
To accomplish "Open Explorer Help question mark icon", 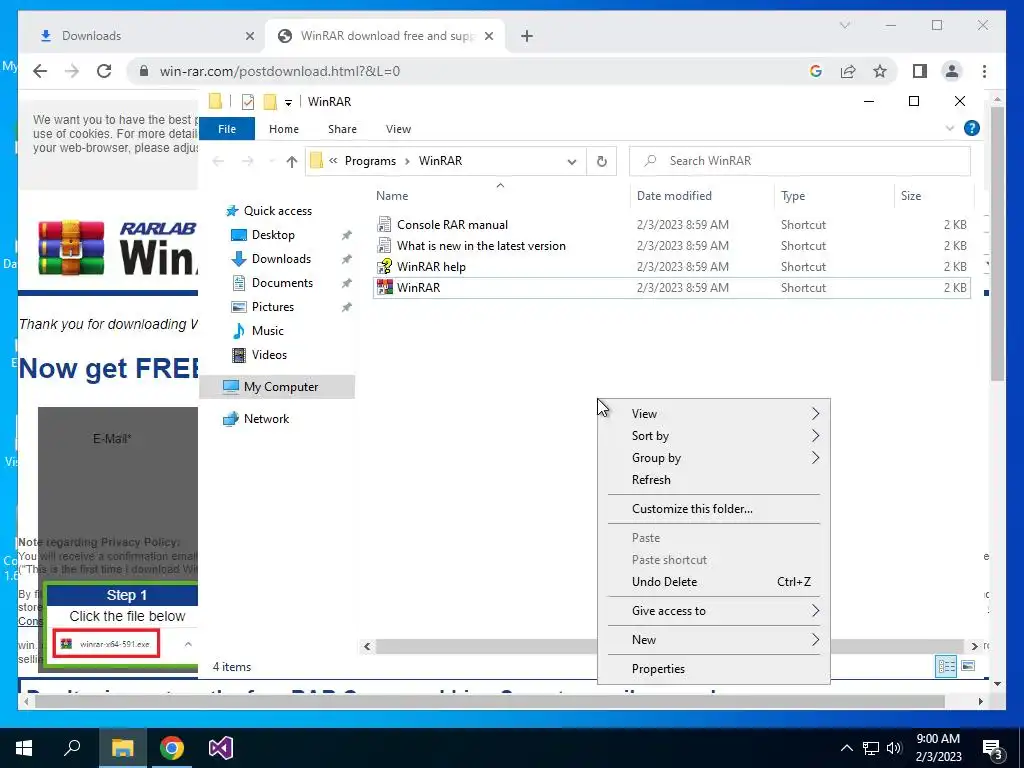I will 972,128.
